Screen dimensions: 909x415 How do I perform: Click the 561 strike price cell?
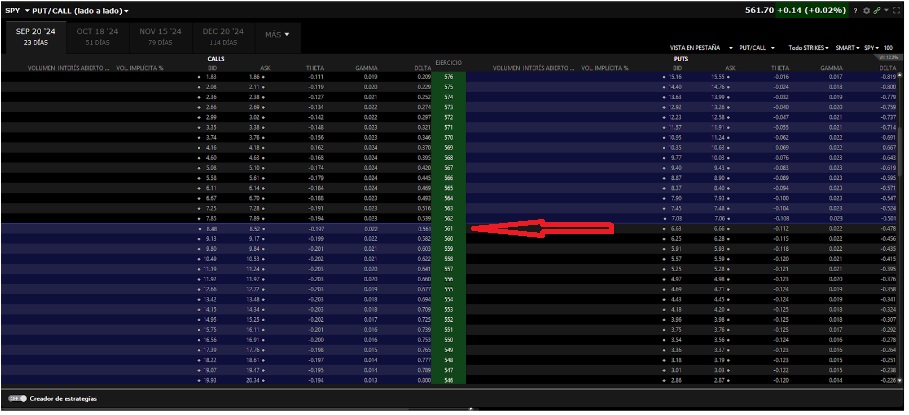(448, 228)
